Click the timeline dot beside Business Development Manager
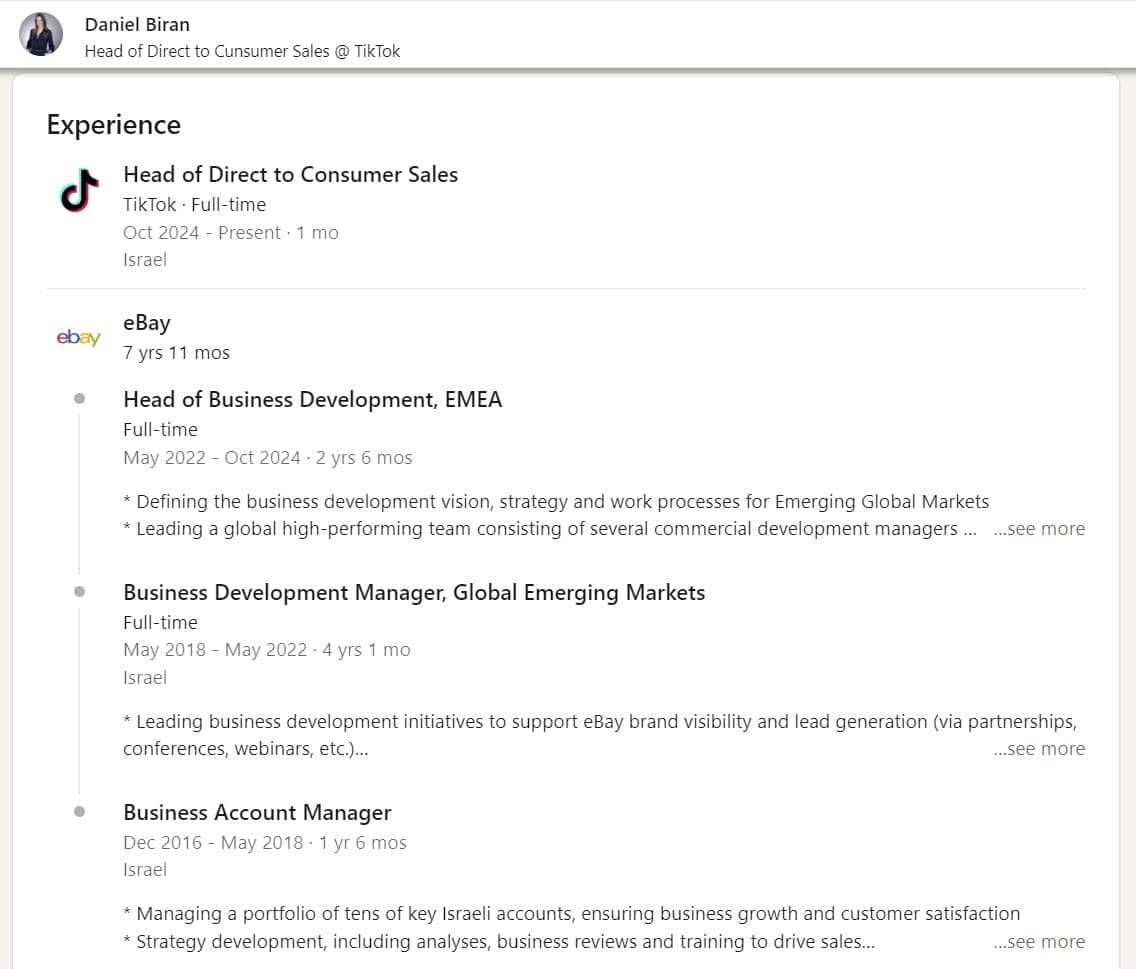Viewport: 1136px width, 969px height. point(79,592)
